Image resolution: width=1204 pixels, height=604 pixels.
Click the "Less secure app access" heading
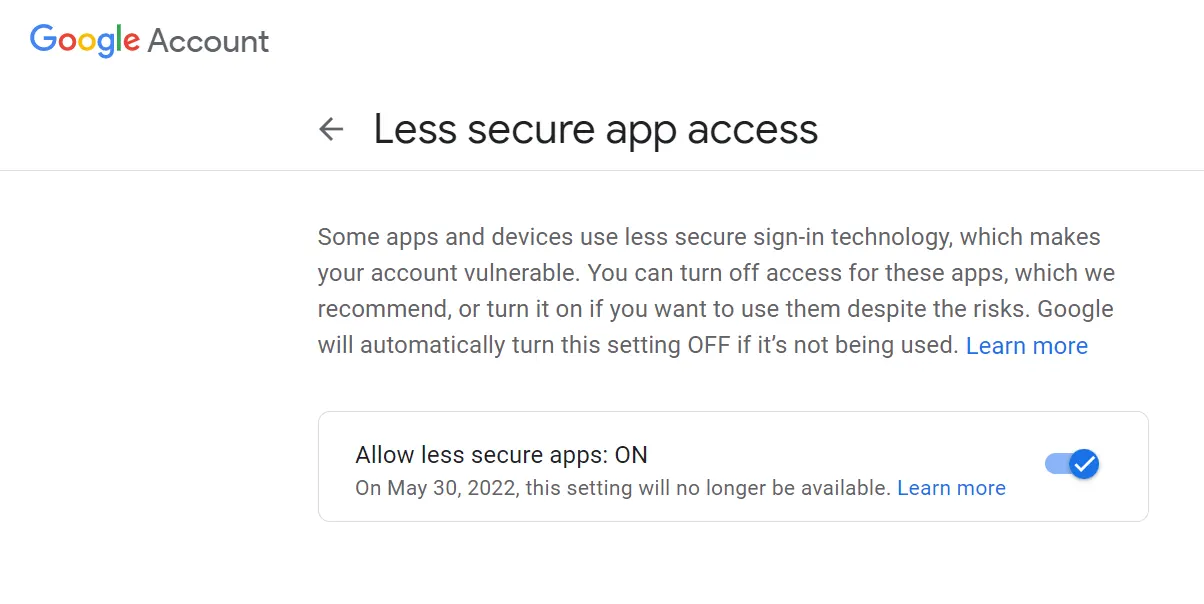pos(595,129)
